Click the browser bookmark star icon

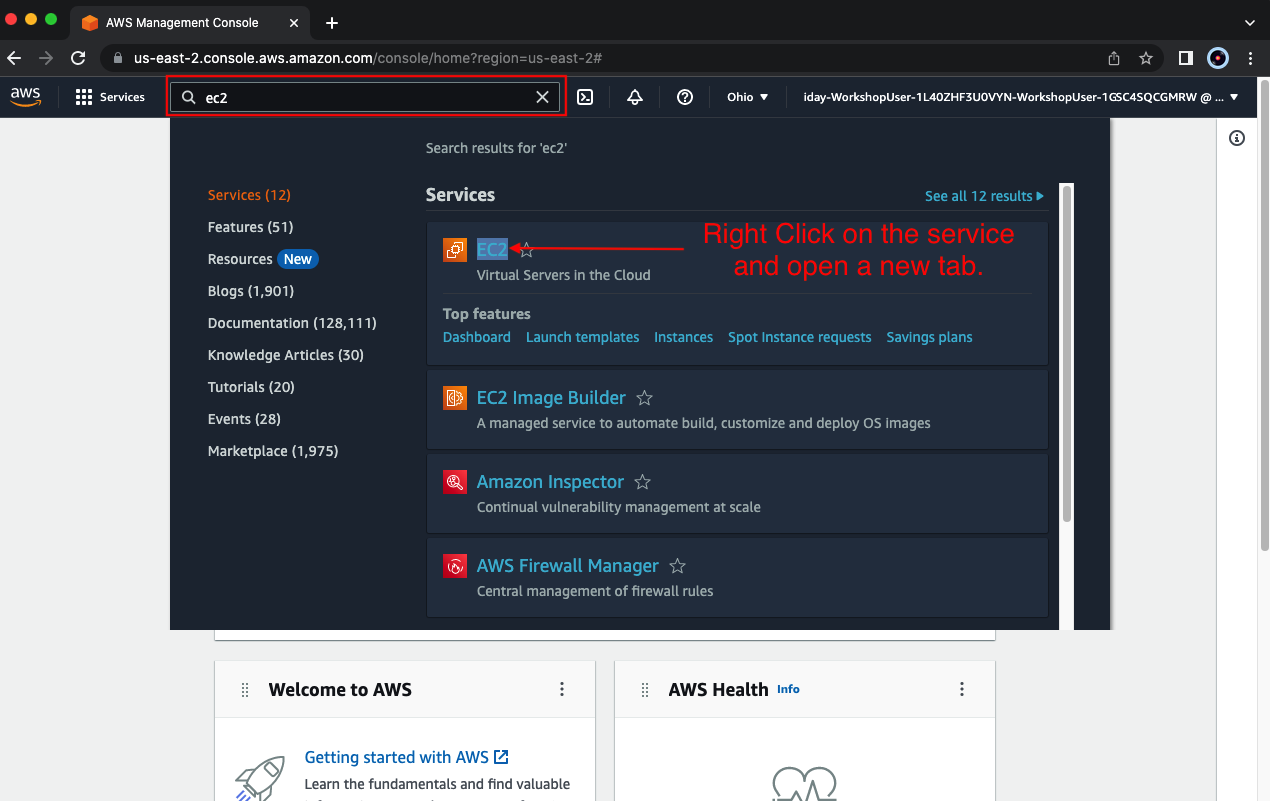pos(1146,58)
